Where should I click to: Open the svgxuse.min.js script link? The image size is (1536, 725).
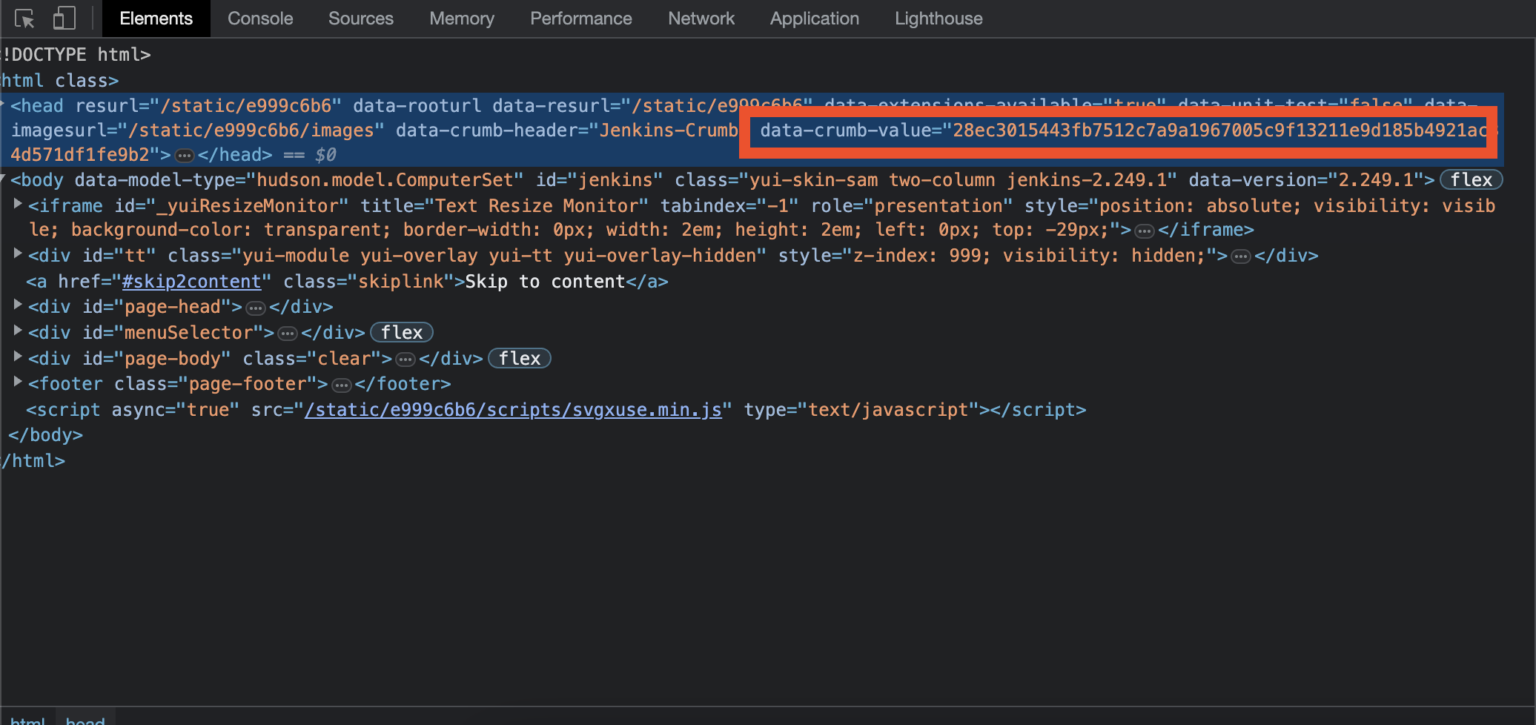coord(513,410)
